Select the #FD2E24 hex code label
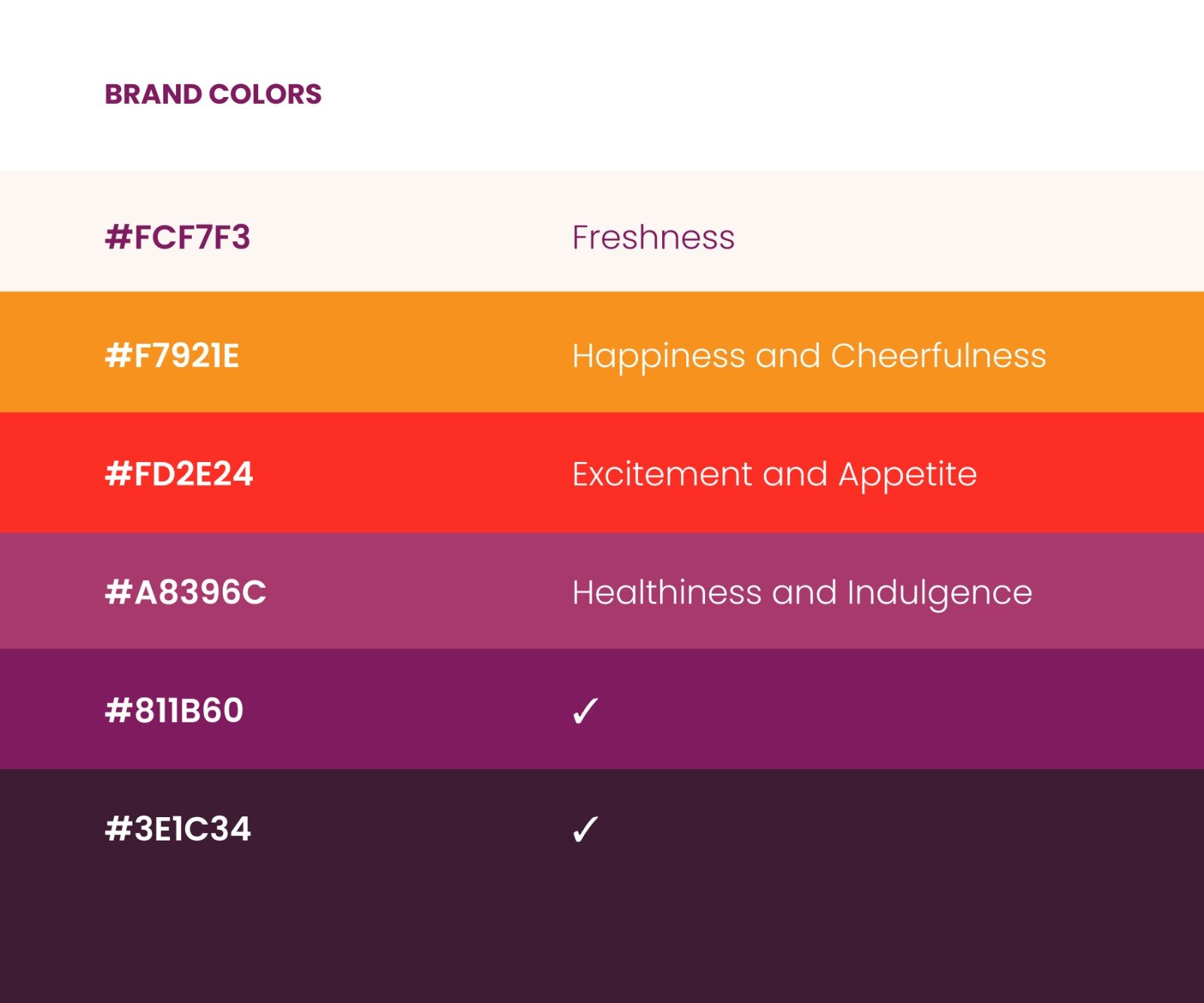Screen dimensions: 1204x1003 [x=179, y=474]
